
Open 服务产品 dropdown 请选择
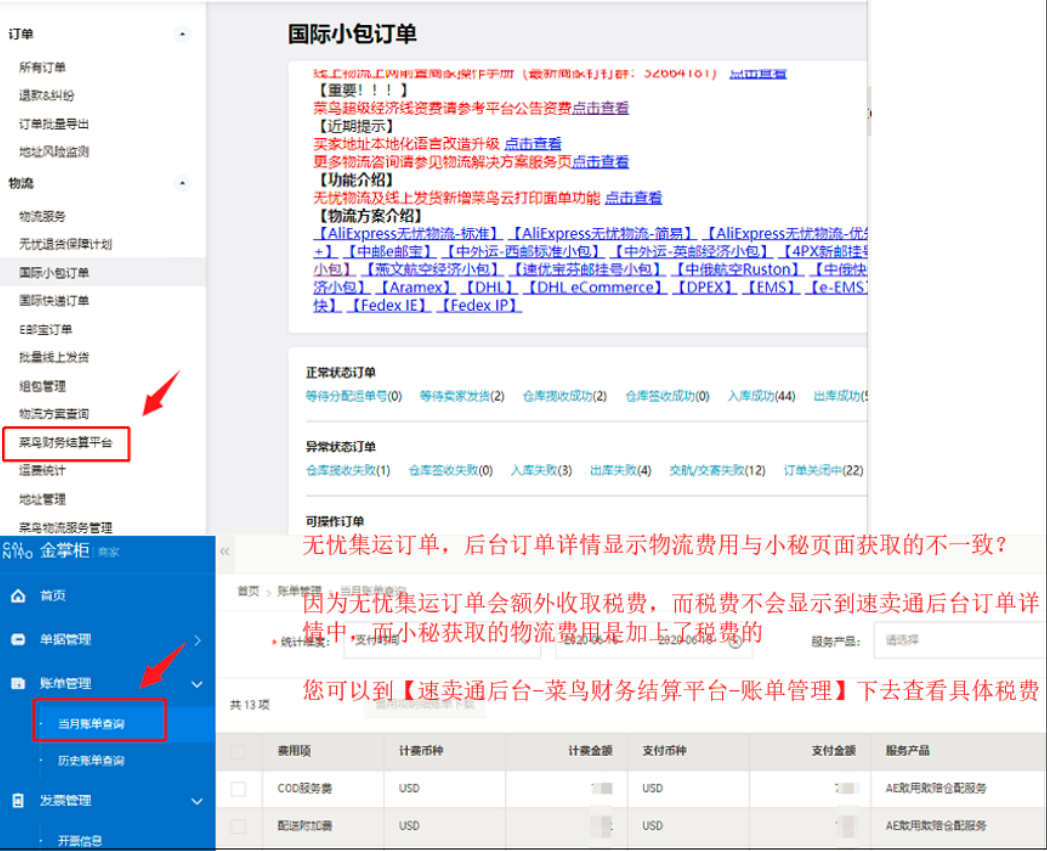click(960, 640)
